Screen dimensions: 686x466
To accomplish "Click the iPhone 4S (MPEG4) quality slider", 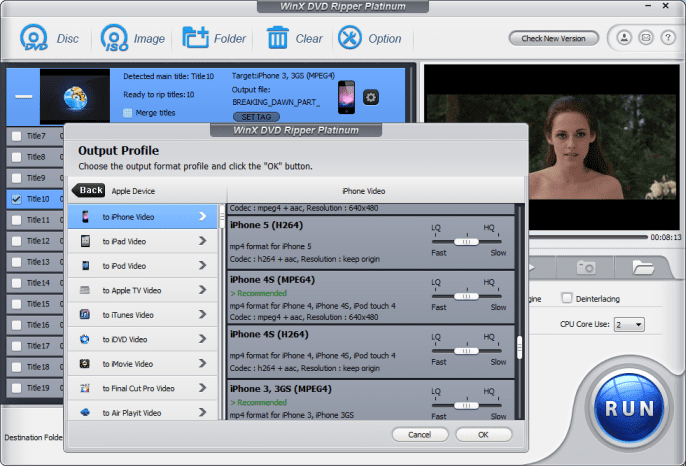I will click(466, 296).
